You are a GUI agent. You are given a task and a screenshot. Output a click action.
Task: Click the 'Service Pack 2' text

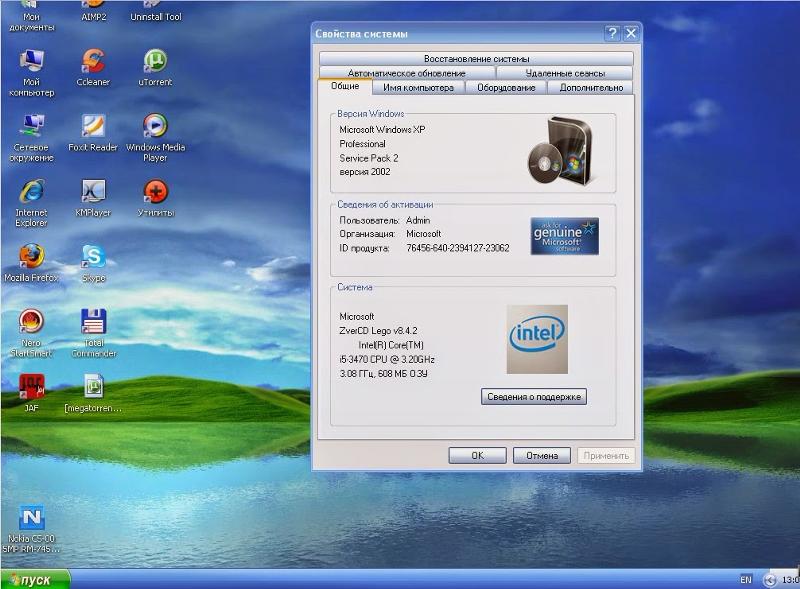click(369, 158)
